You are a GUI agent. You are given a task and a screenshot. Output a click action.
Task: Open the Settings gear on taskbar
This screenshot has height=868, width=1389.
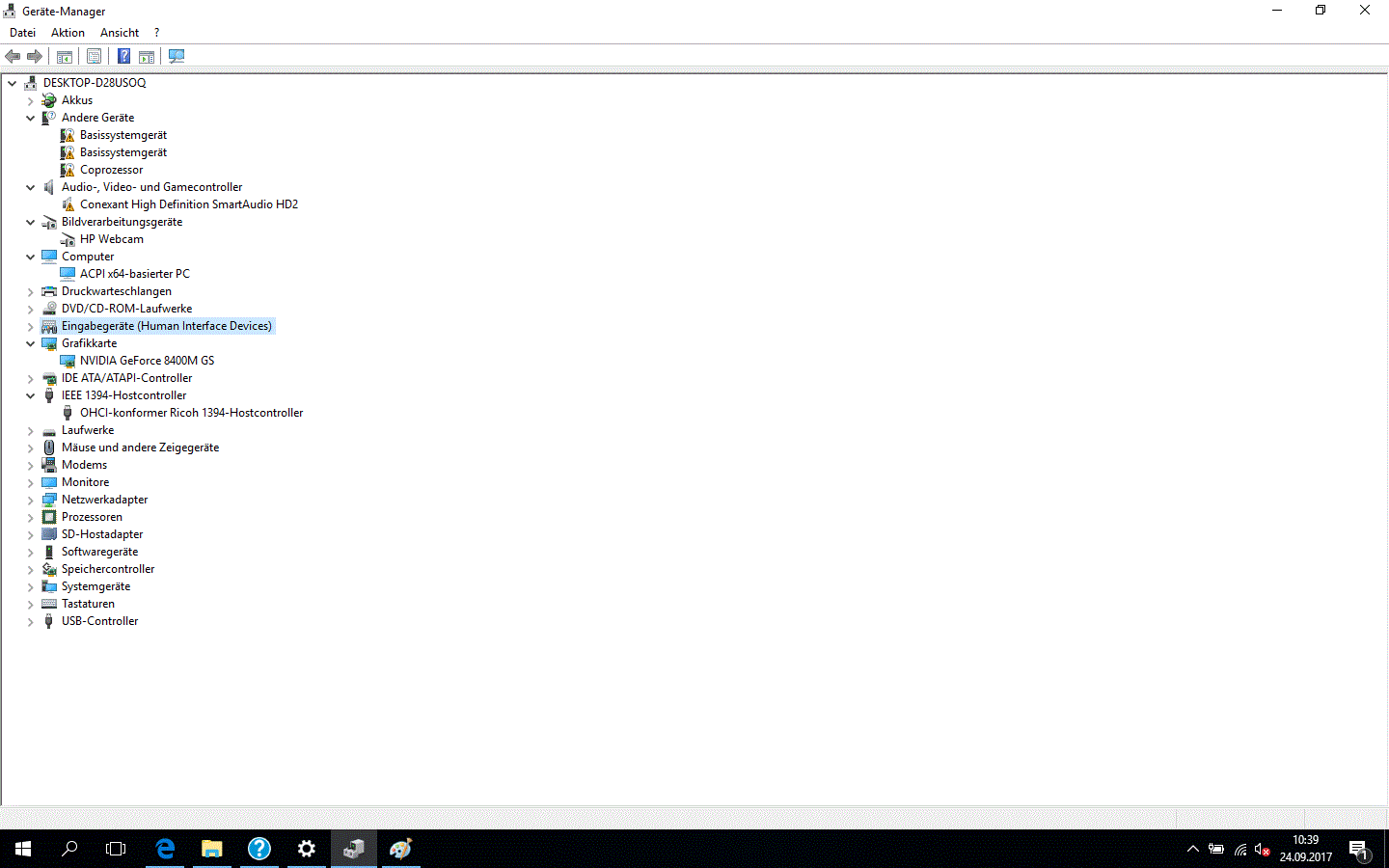click(307, 849)
